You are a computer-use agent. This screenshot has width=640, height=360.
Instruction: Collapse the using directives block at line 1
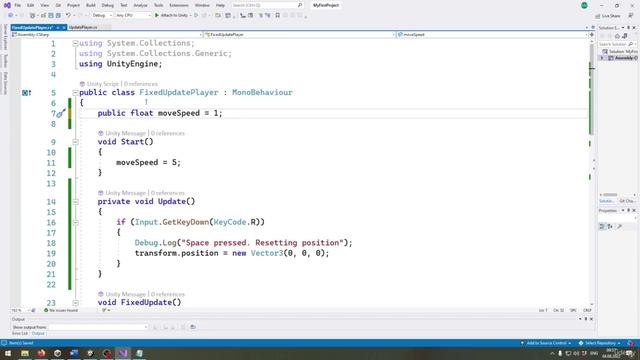(76, 43)
